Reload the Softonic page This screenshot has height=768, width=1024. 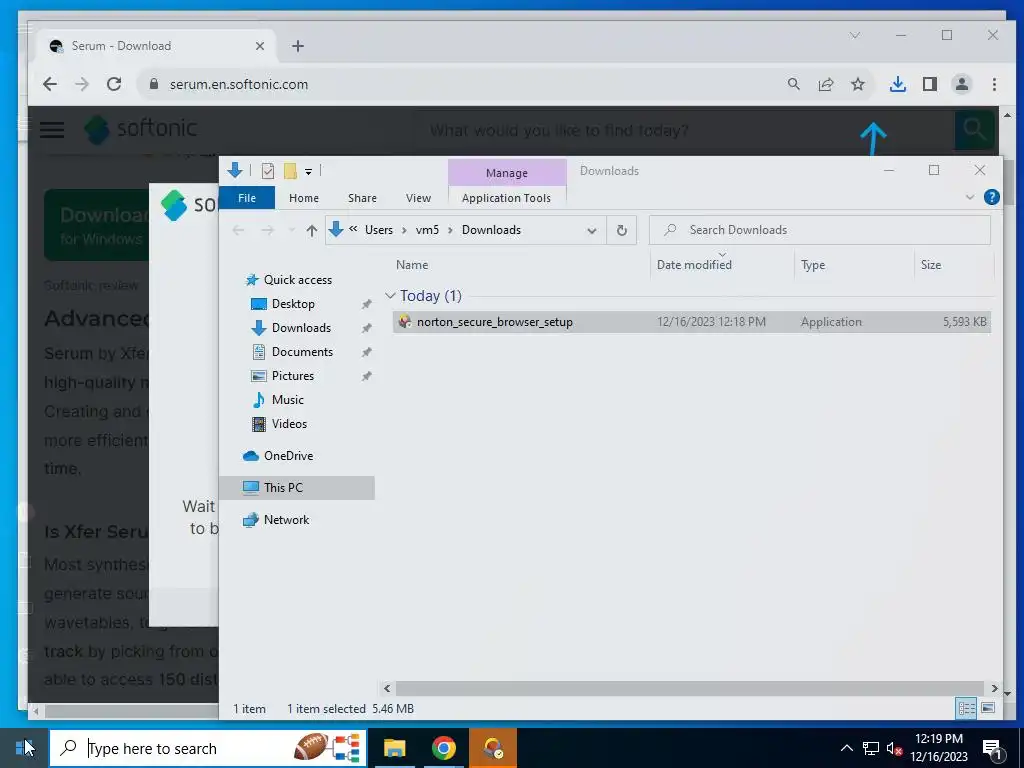point(114,84)
